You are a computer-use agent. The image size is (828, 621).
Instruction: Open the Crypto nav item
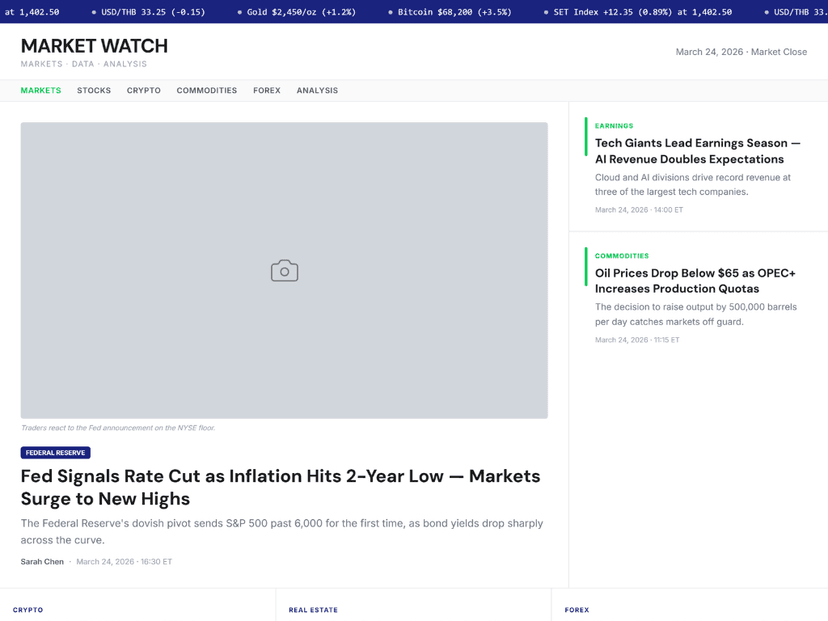click(x=144, y=90)
